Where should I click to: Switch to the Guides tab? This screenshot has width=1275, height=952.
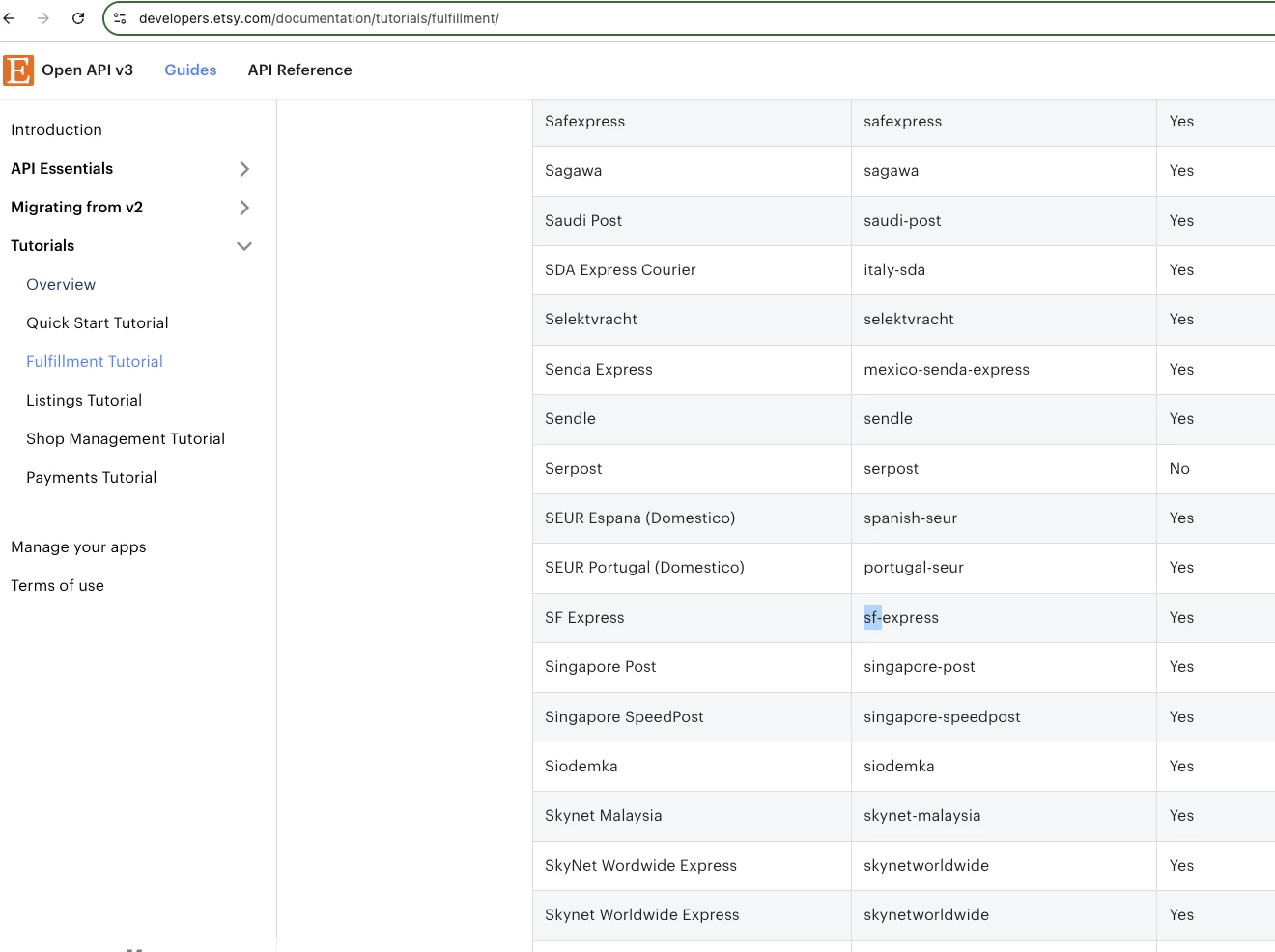point(190,70)
